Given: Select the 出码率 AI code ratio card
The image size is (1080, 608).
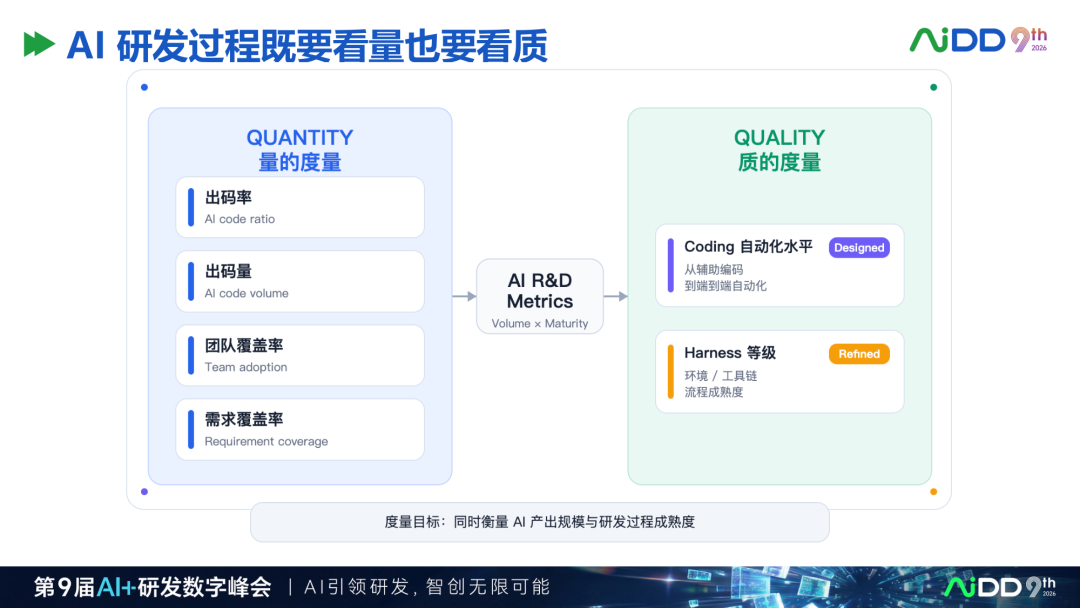Looking at the screenshot, I should click(x=300, y=207).
